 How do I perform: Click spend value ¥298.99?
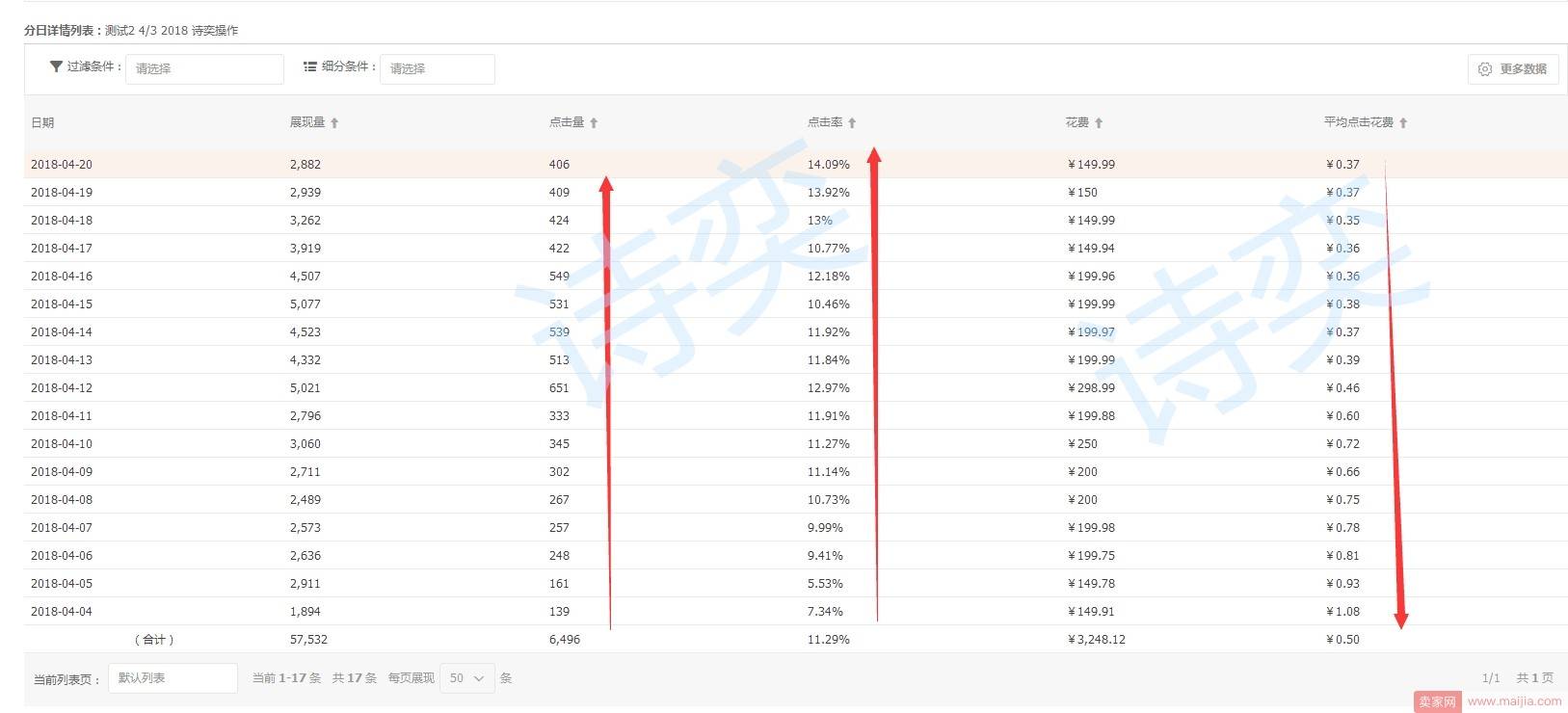click(1091, 388)
